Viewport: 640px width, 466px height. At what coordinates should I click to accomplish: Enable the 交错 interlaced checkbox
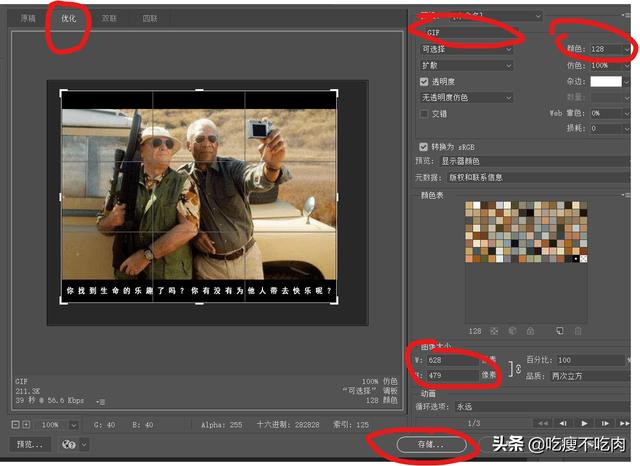tap(424, 114)
